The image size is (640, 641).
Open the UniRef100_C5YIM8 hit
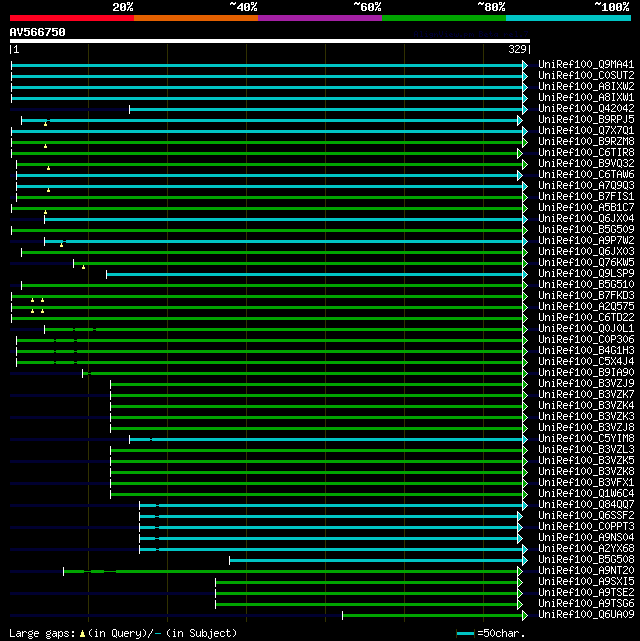[x=586, y=438]
